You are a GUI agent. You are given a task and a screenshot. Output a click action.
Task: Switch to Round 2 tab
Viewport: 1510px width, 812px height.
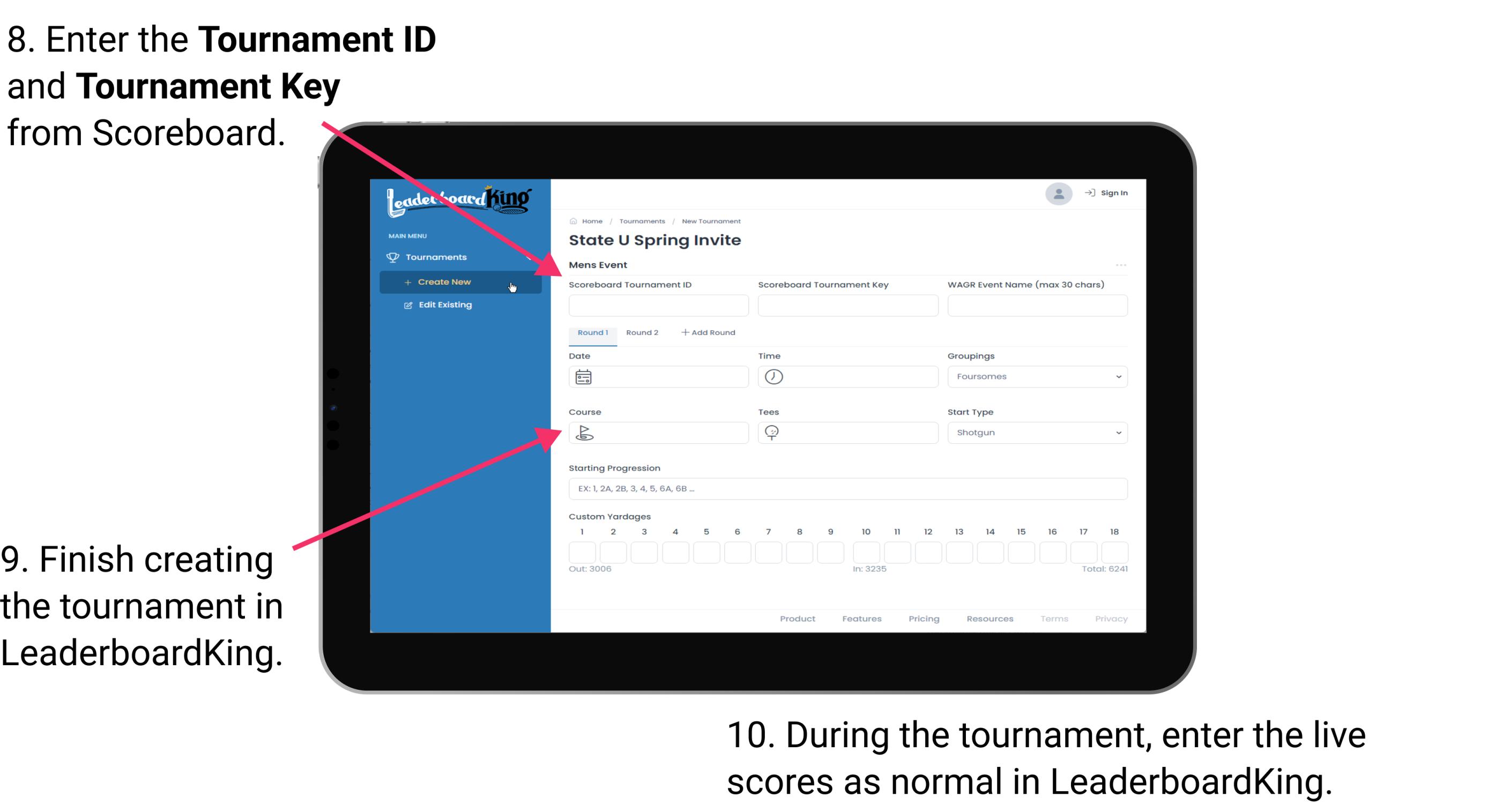pos(641,333)
